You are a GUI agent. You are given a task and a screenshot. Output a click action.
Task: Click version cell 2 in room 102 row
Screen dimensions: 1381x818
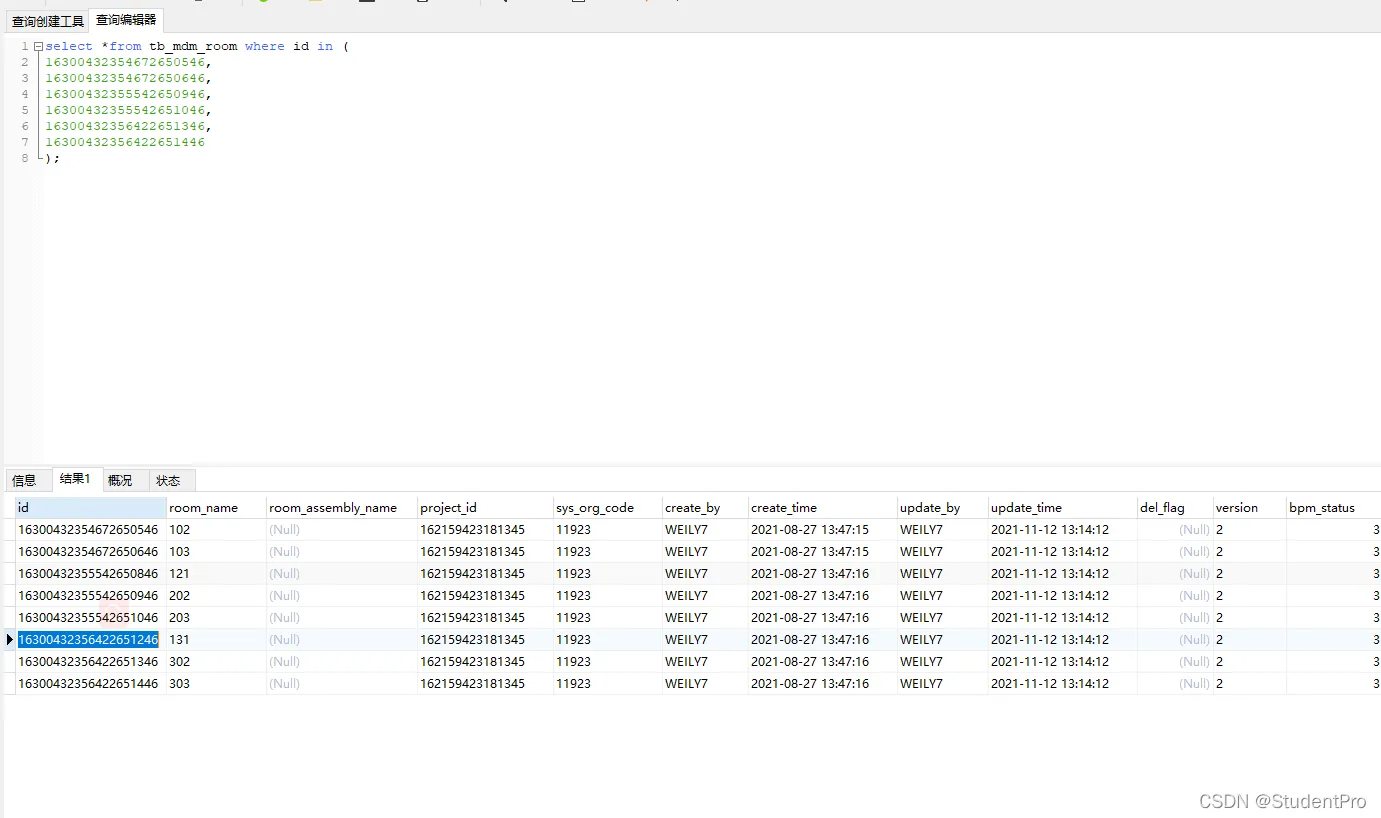(1249, 530)
